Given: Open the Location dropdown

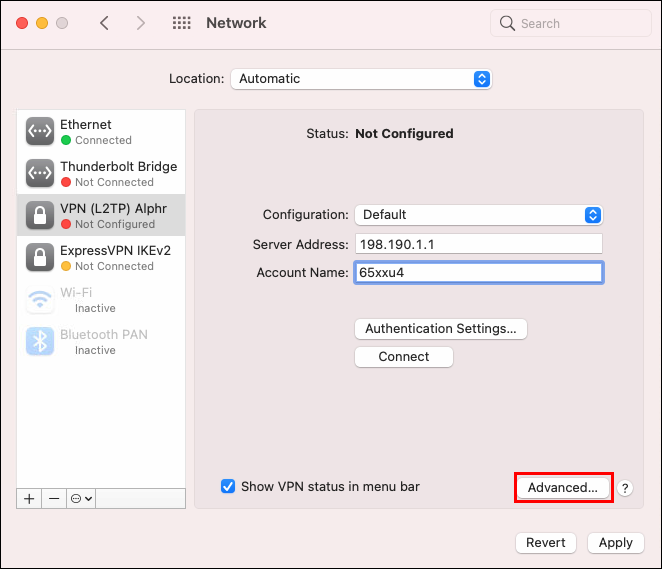Looking at the screenshot, I should 361,79.
